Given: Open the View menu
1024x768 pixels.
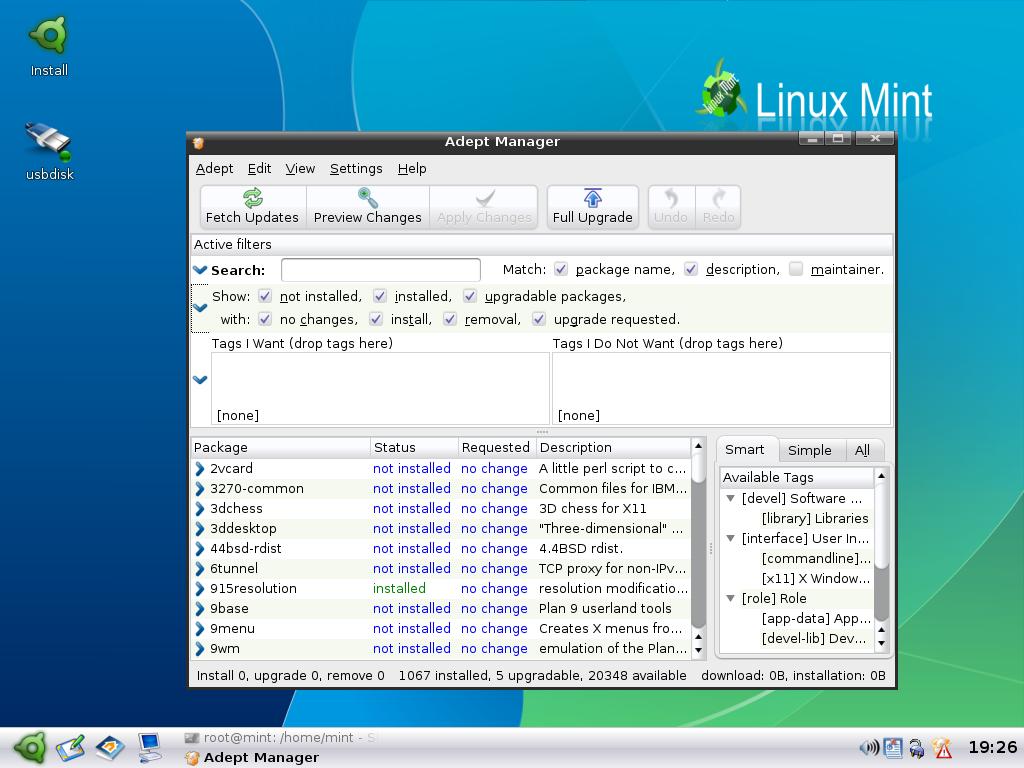Looking at the screenshot, I should pos(300,168).
